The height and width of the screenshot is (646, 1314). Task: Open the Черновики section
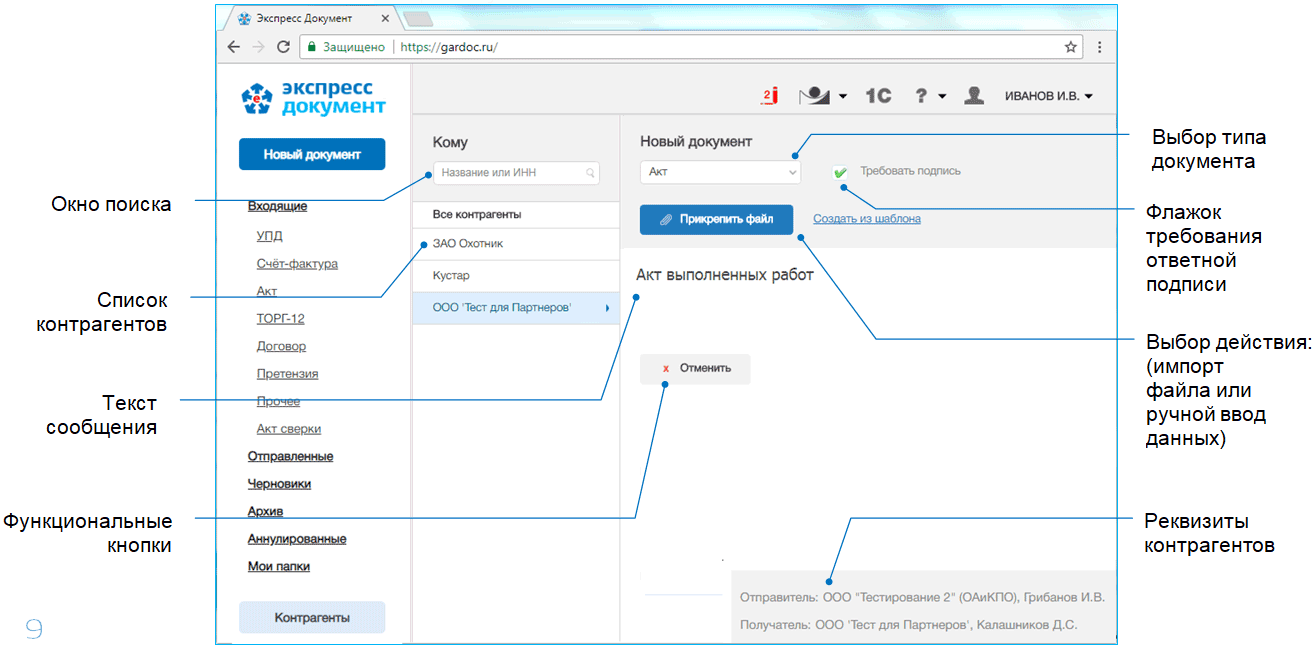(279, 484)
